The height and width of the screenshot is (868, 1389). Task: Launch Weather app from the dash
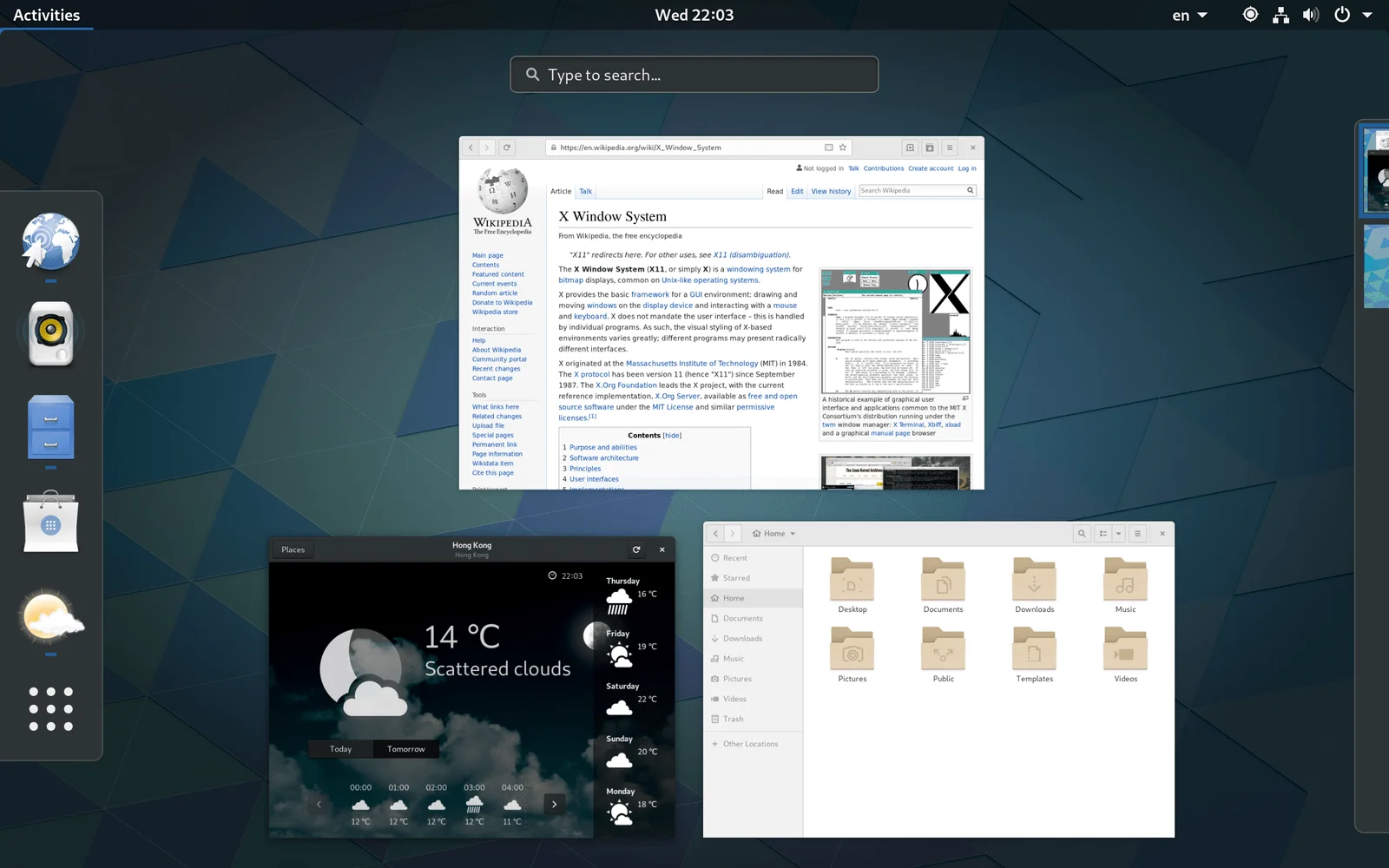(51, 617)
